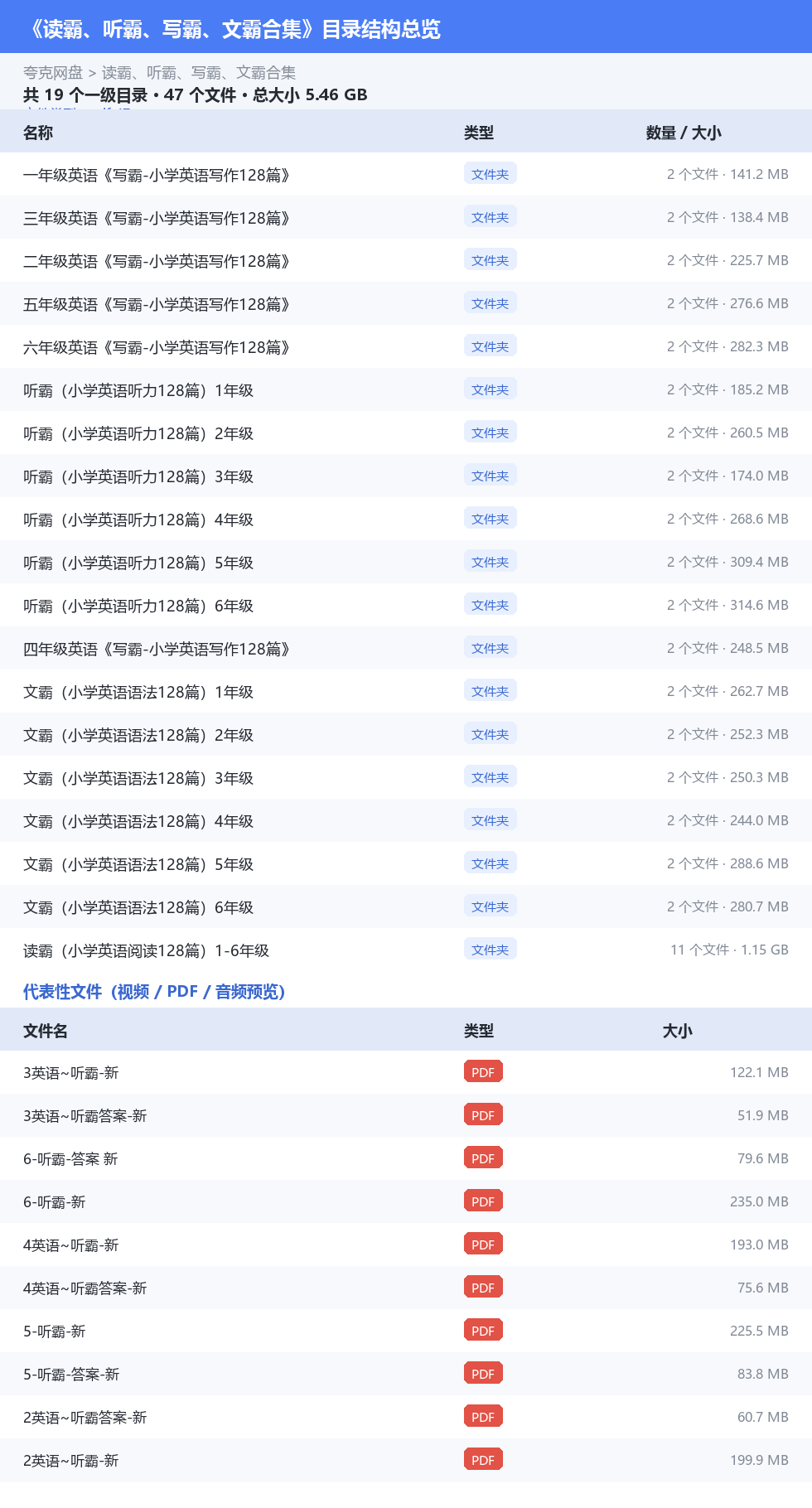The image size is (812, 1508).
Task: Click the size text 2 个文件 · 288.6 MB
Action: pyautogui.click(x=727, y=863)
